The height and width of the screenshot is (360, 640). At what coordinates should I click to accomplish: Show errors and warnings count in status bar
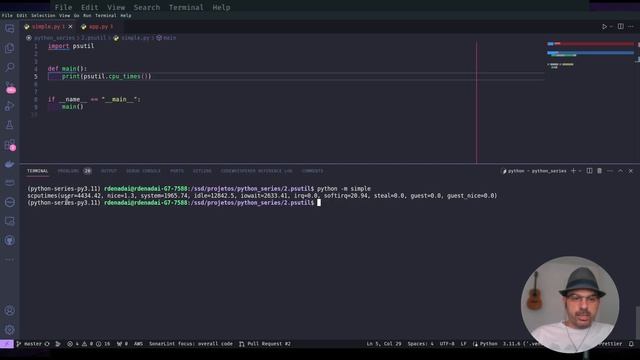[x=89, y=344]
